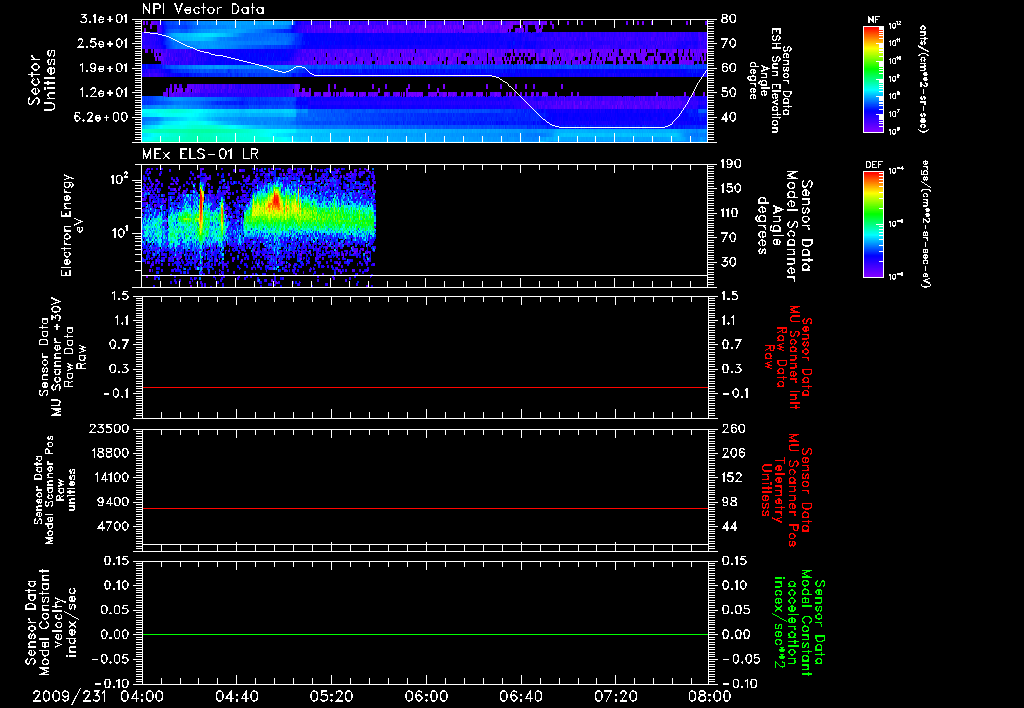Click the "18800" scanner position tick
1024x708 pixels.
108,453
